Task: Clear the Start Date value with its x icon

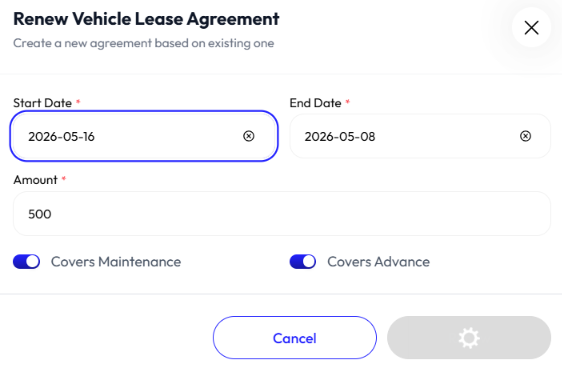Action: (249, 136)
